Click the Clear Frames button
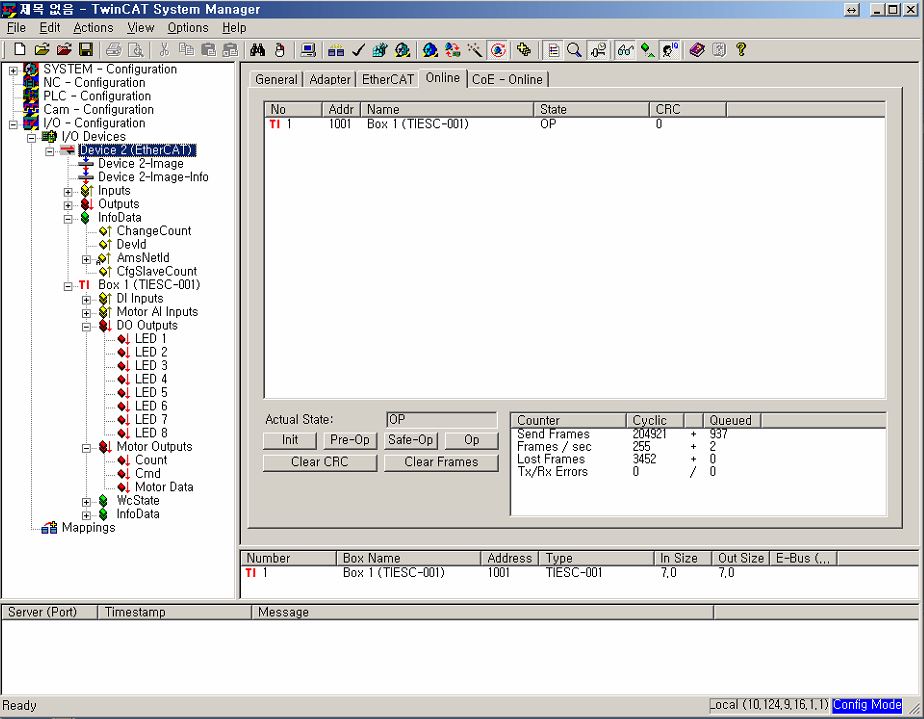Screen dimensions: 924x719 pyautogui.click(x=441, y=463)
